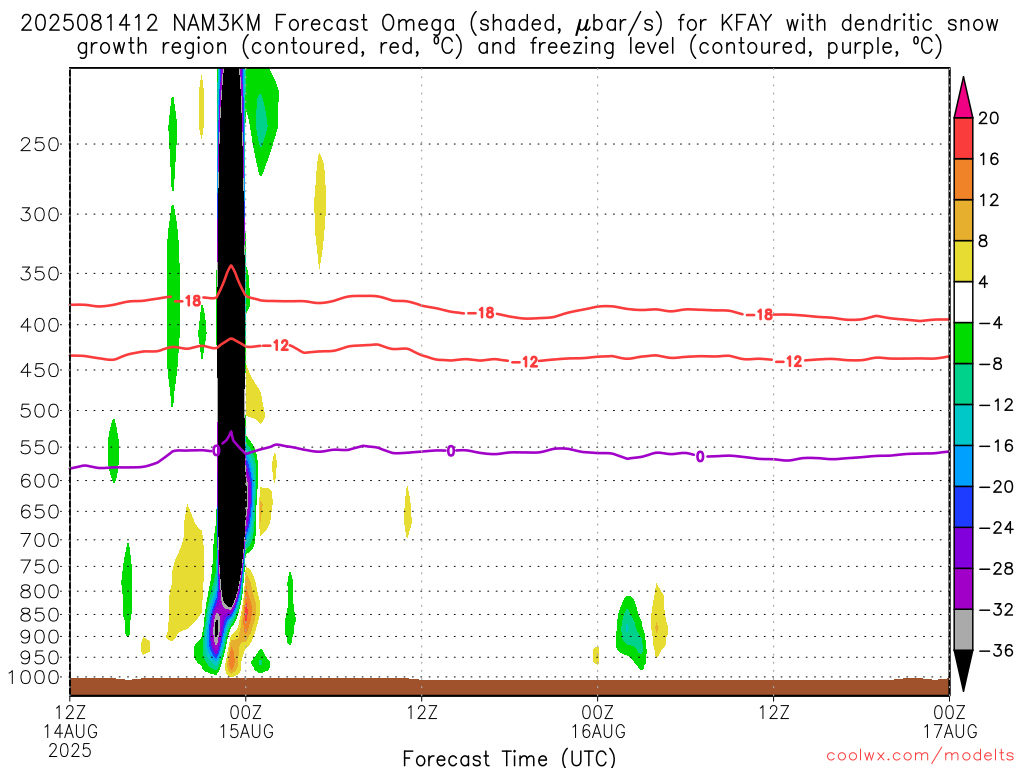1024x768 pixels.
Task: Click the 250 pressure level label
Action: [40, 144]
